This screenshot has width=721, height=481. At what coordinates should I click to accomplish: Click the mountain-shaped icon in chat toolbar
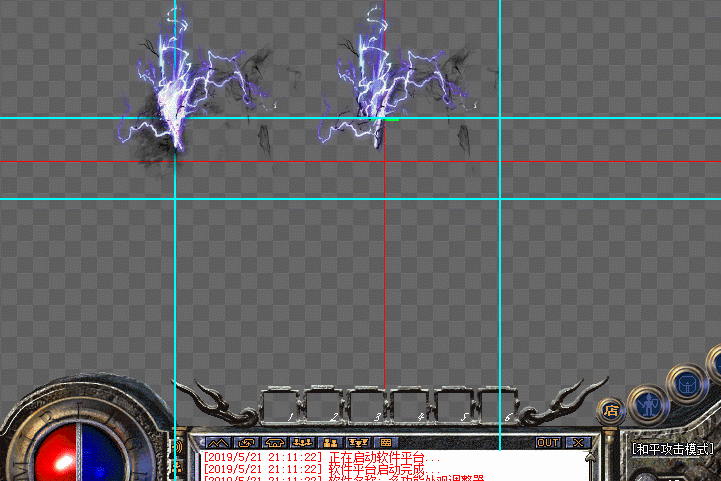[x=217, y=443]
